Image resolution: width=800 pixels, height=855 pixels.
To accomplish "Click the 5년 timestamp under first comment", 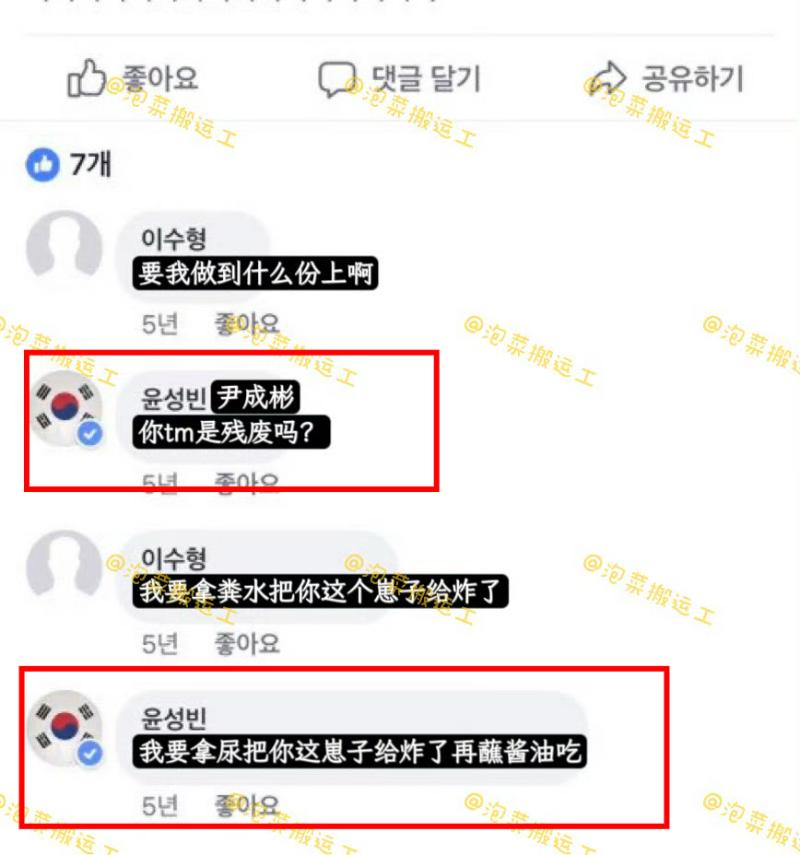I will tap(160, 324).
